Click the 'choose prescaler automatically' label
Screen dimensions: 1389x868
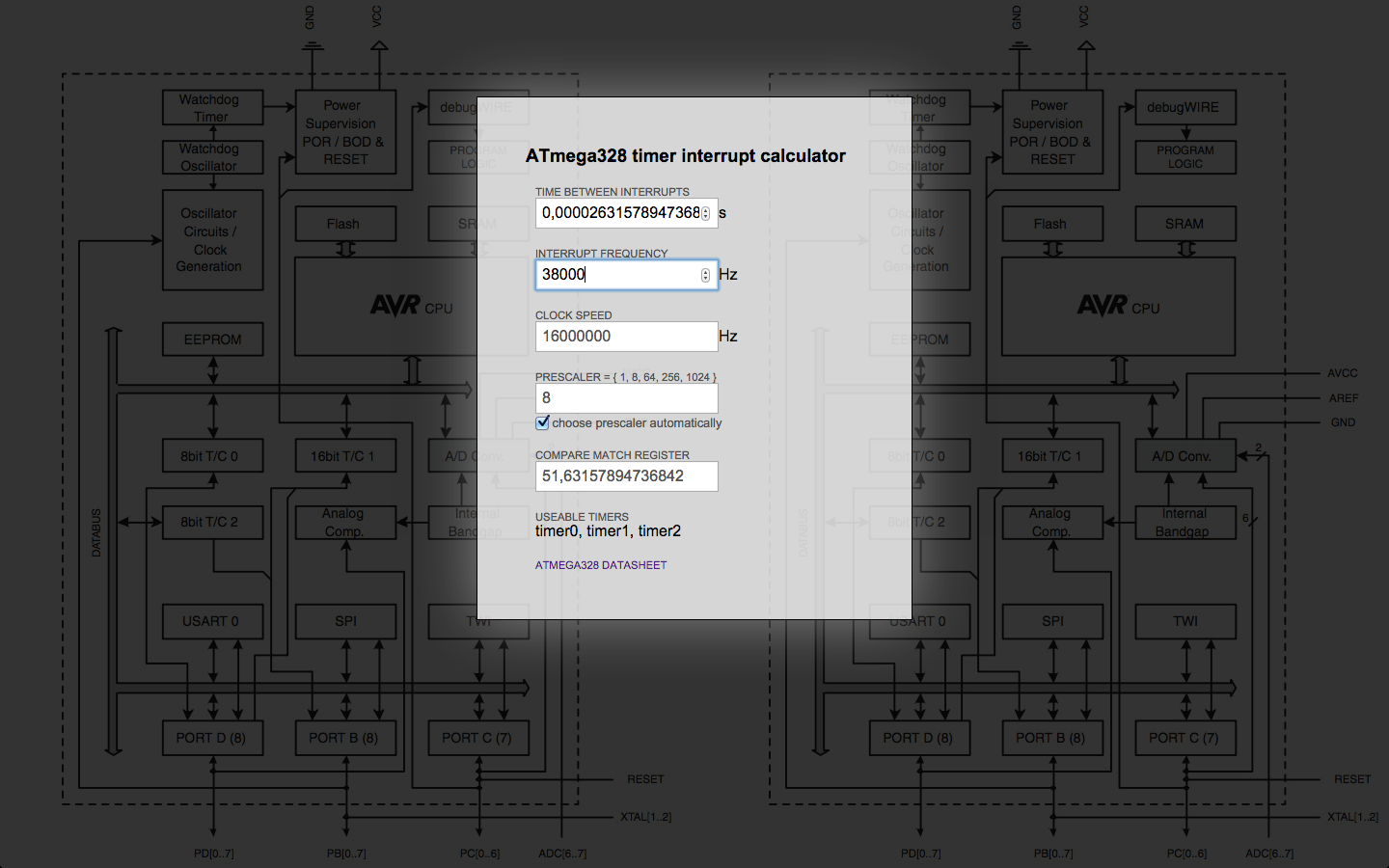(x=637, y=423)
